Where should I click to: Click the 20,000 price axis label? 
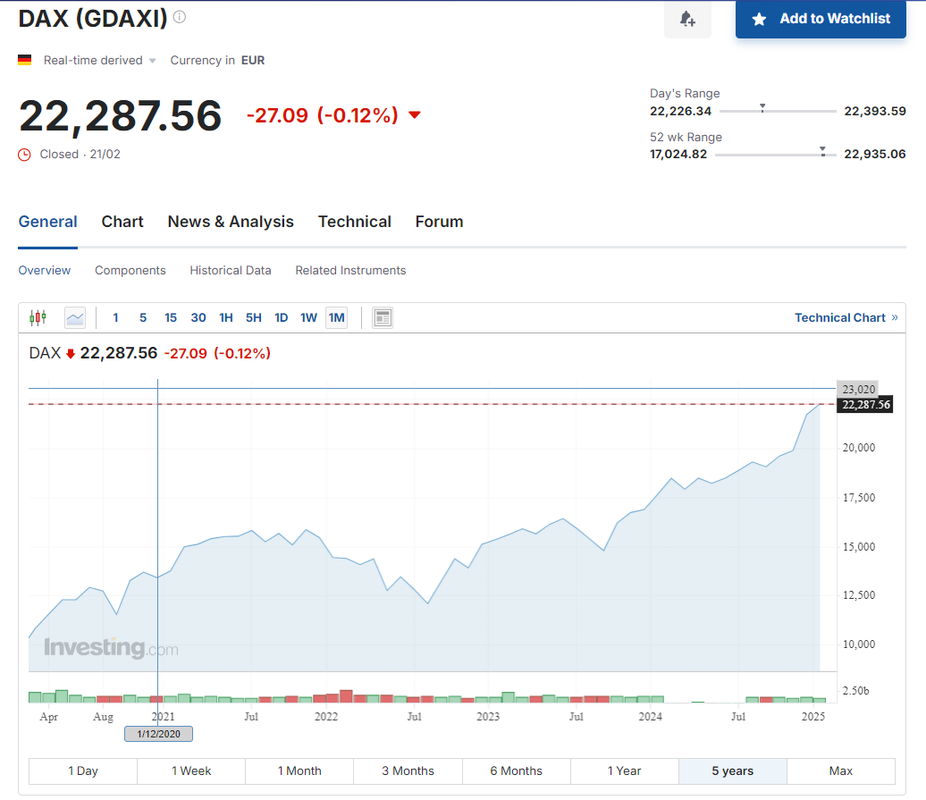click(859, 448)
